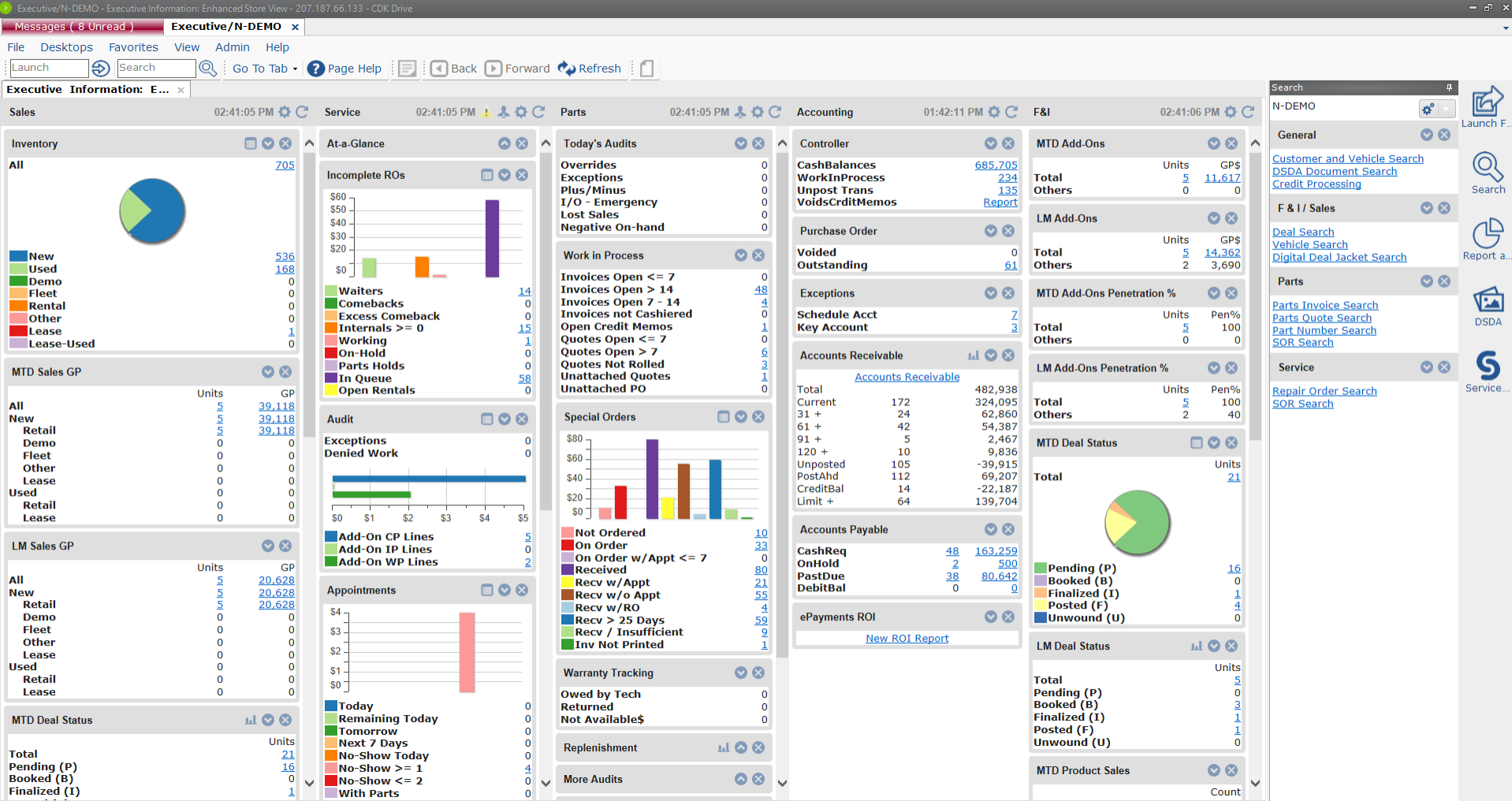Screen dimensions: 1512x801
Task: Click the toolbar magnifier search icon
Action: coord(208,69)
